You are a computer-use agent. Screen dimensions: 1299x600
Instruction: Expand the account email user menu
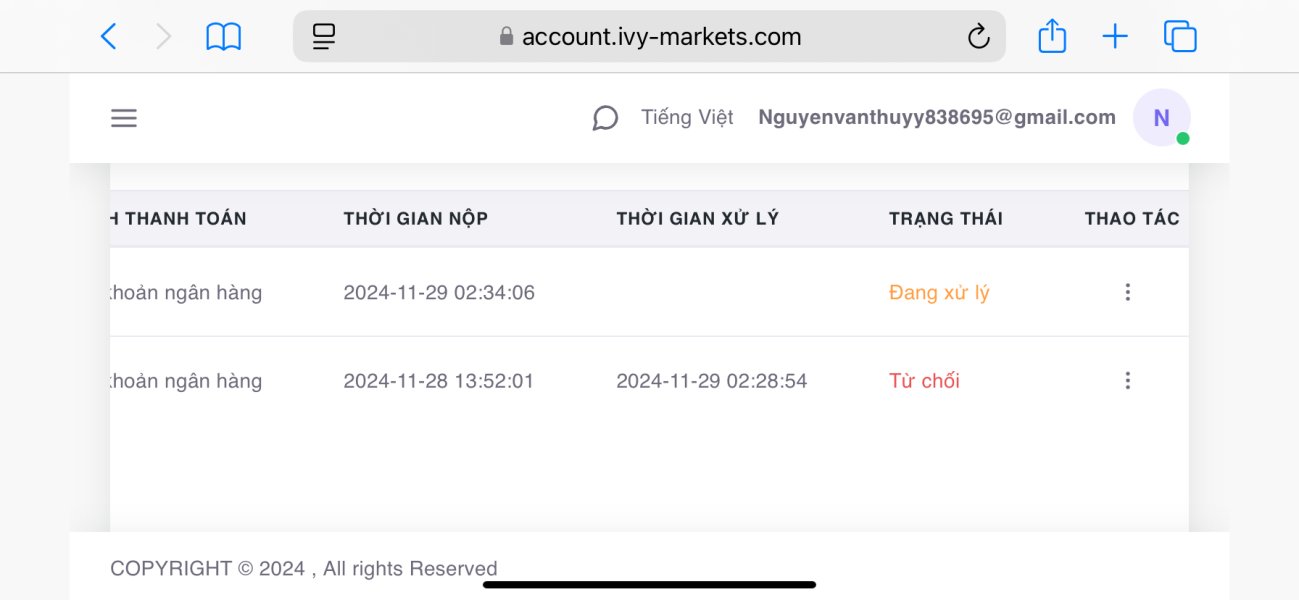tap(937, 118)
